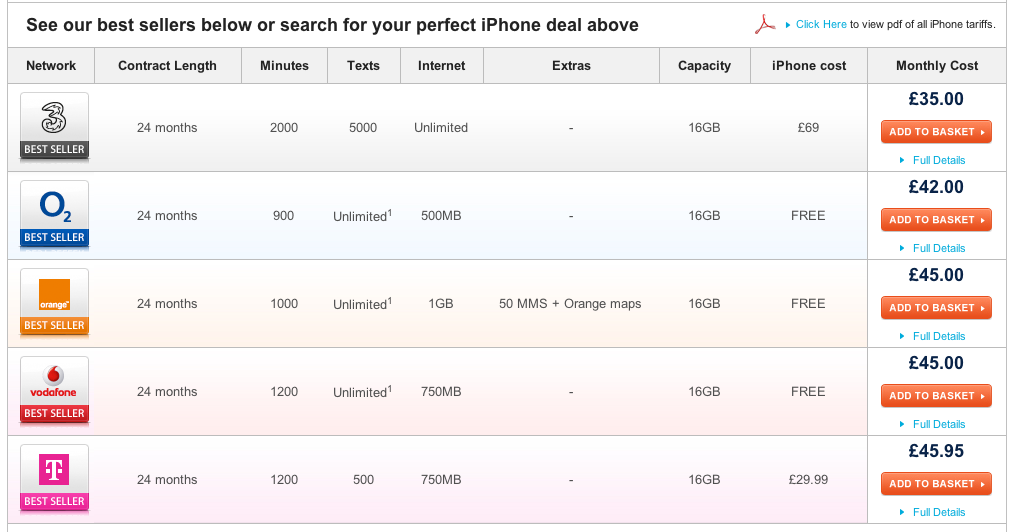
Task: Click the Vodafone network best seller logo
Action: [54, 390]
